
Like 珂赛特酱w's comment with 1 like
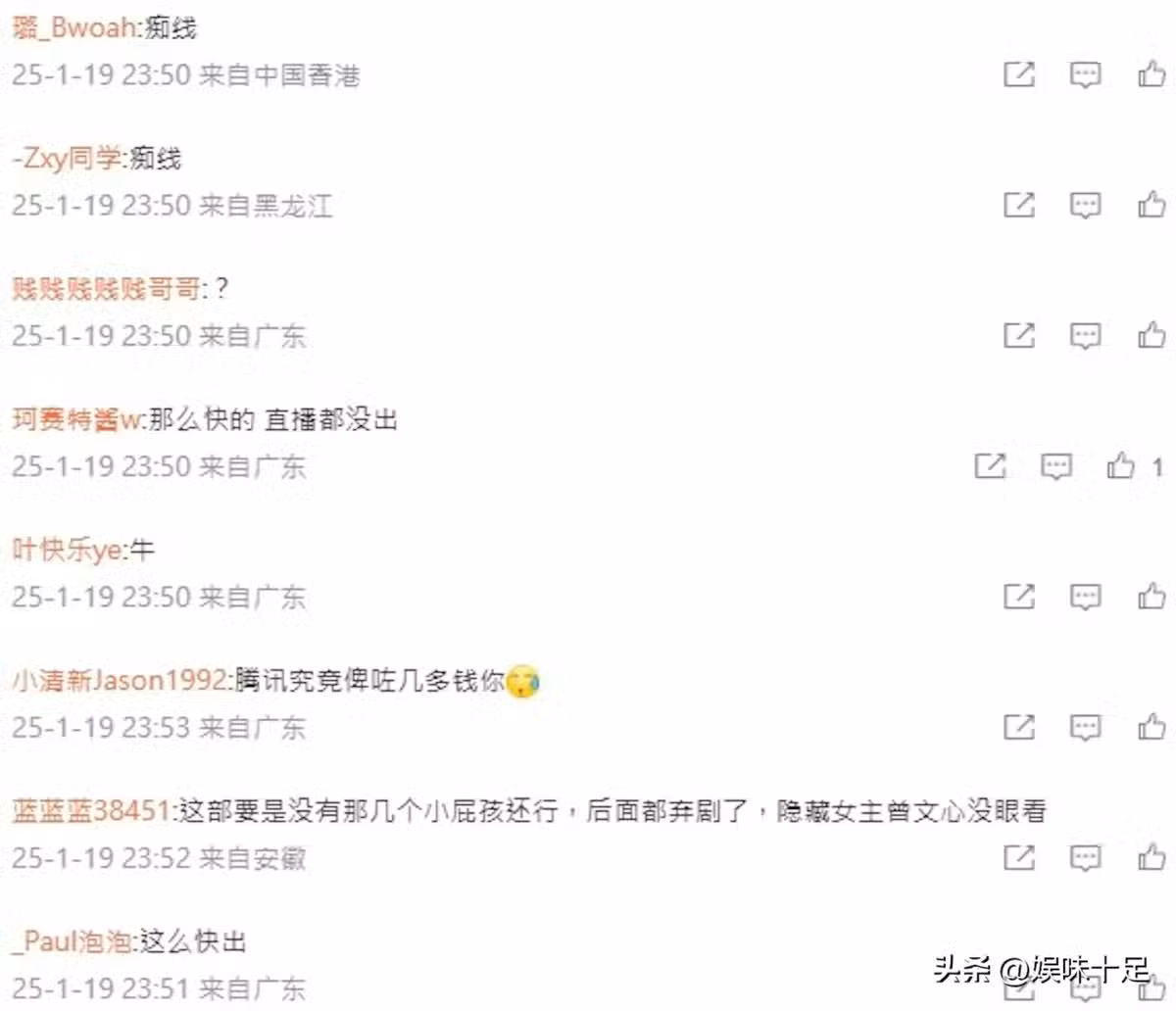click(1121, 465)
